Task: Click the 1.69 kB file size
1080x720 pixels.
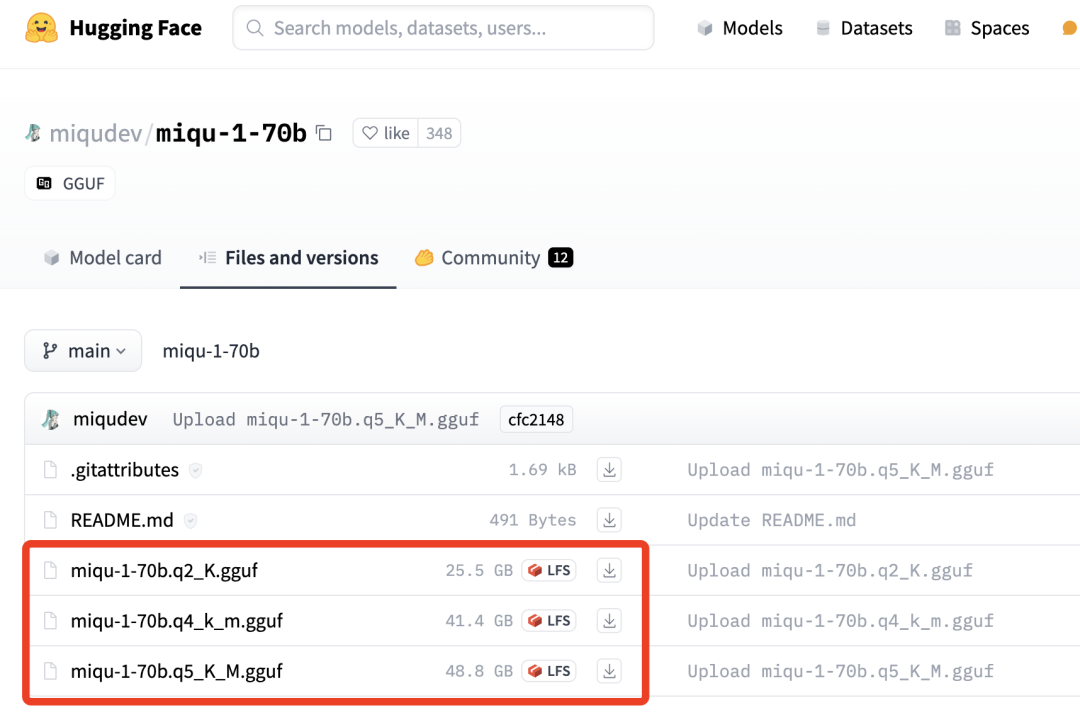Action: [x=542, y=470]
